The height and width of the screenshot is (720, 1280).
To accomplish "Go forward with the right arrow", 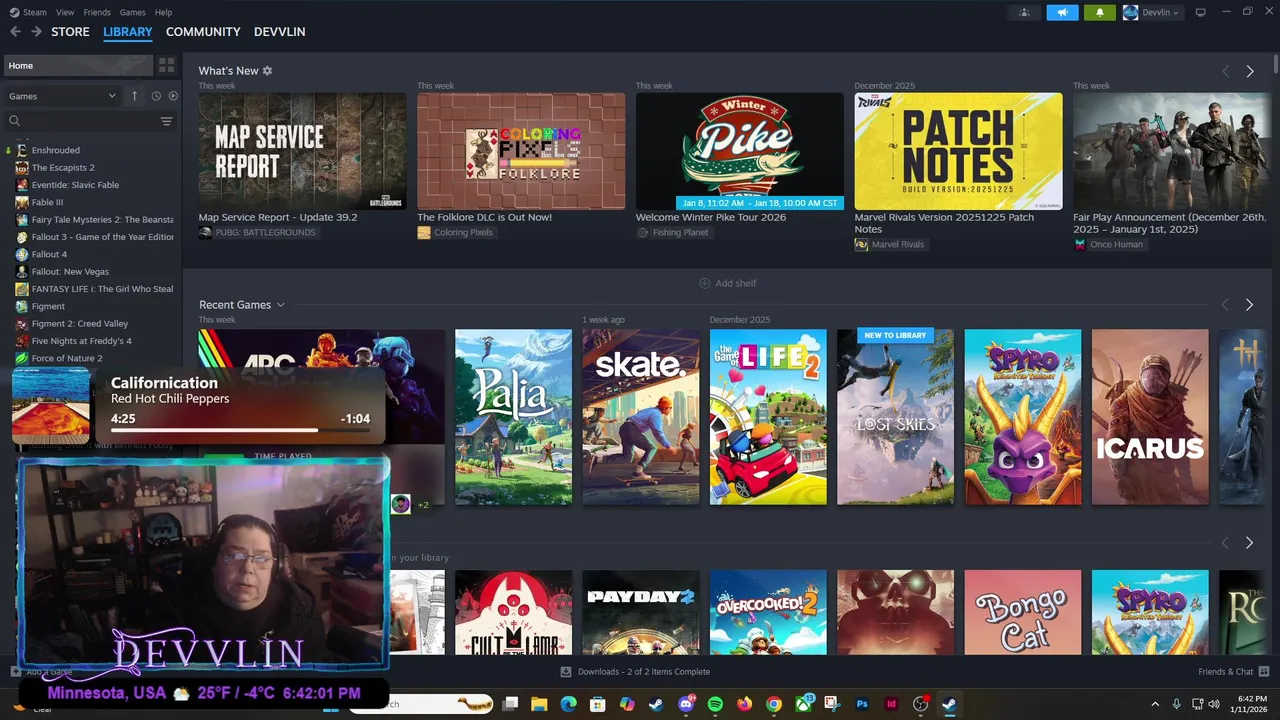I will [x=36, y=32].
